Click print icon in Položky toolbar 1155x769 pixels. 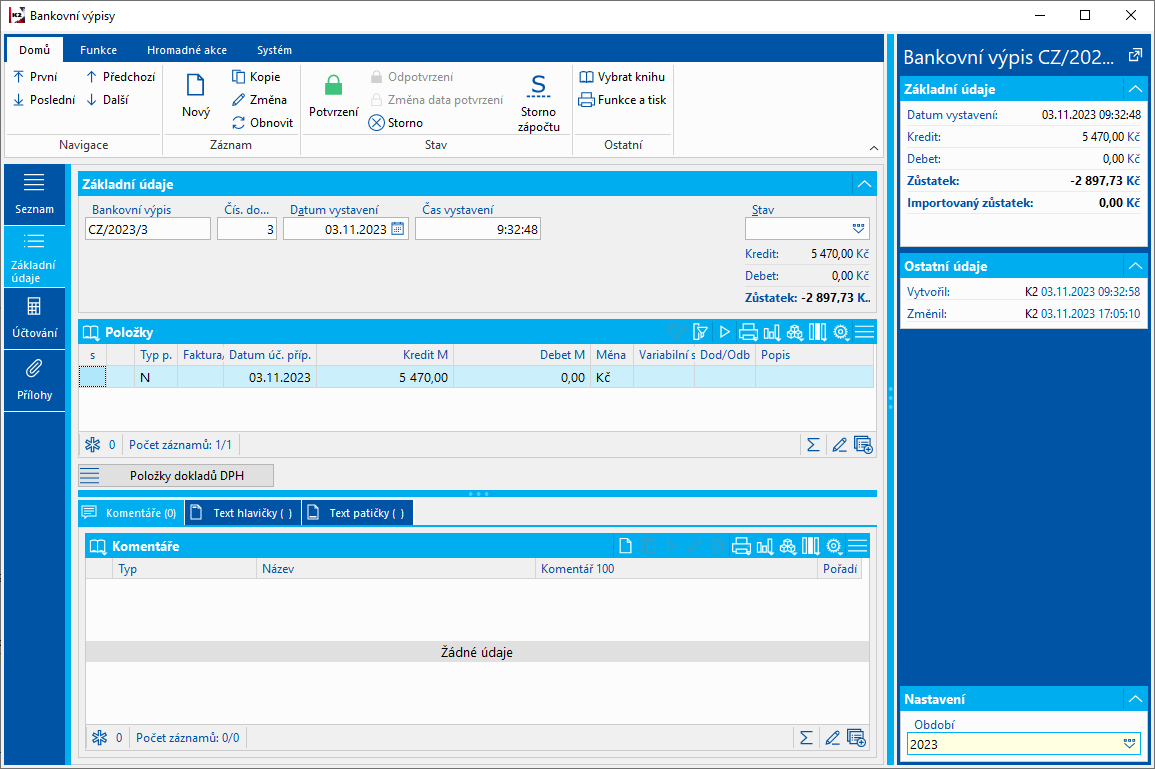pyautogui.click(x=747, y=332)
